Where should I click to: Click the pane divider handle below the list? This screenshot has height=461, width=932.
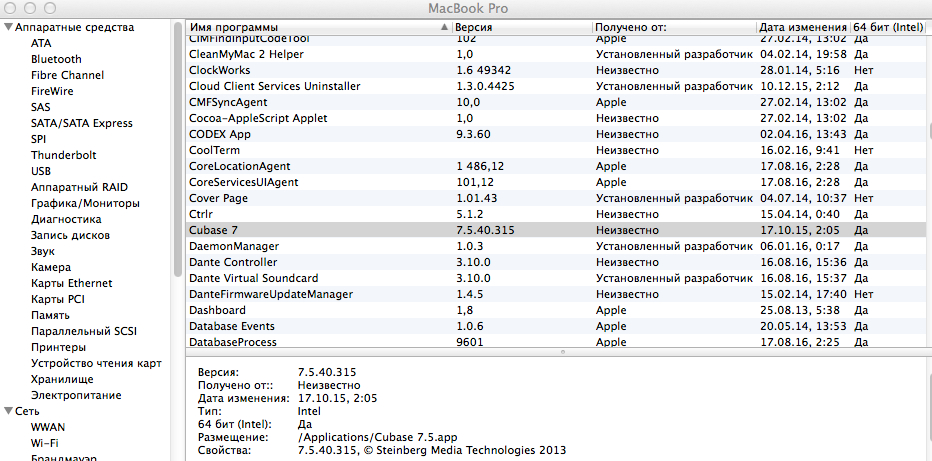[x=561, y=352]
